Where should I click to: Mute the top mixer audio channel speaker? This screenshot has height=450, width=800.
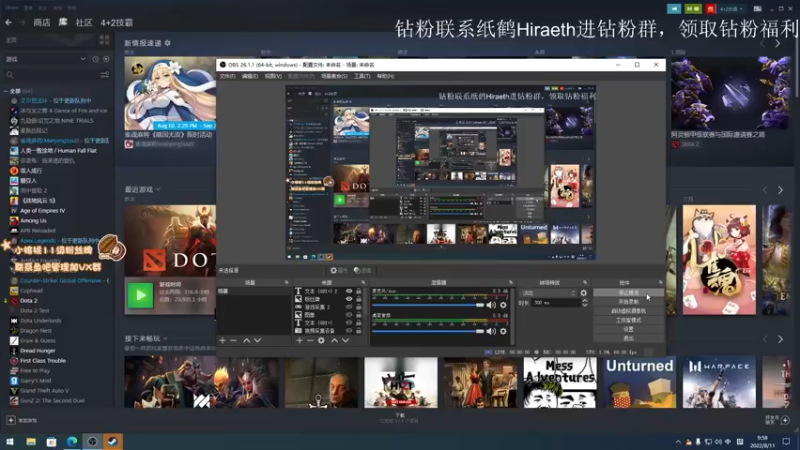[x=491, y=305]
